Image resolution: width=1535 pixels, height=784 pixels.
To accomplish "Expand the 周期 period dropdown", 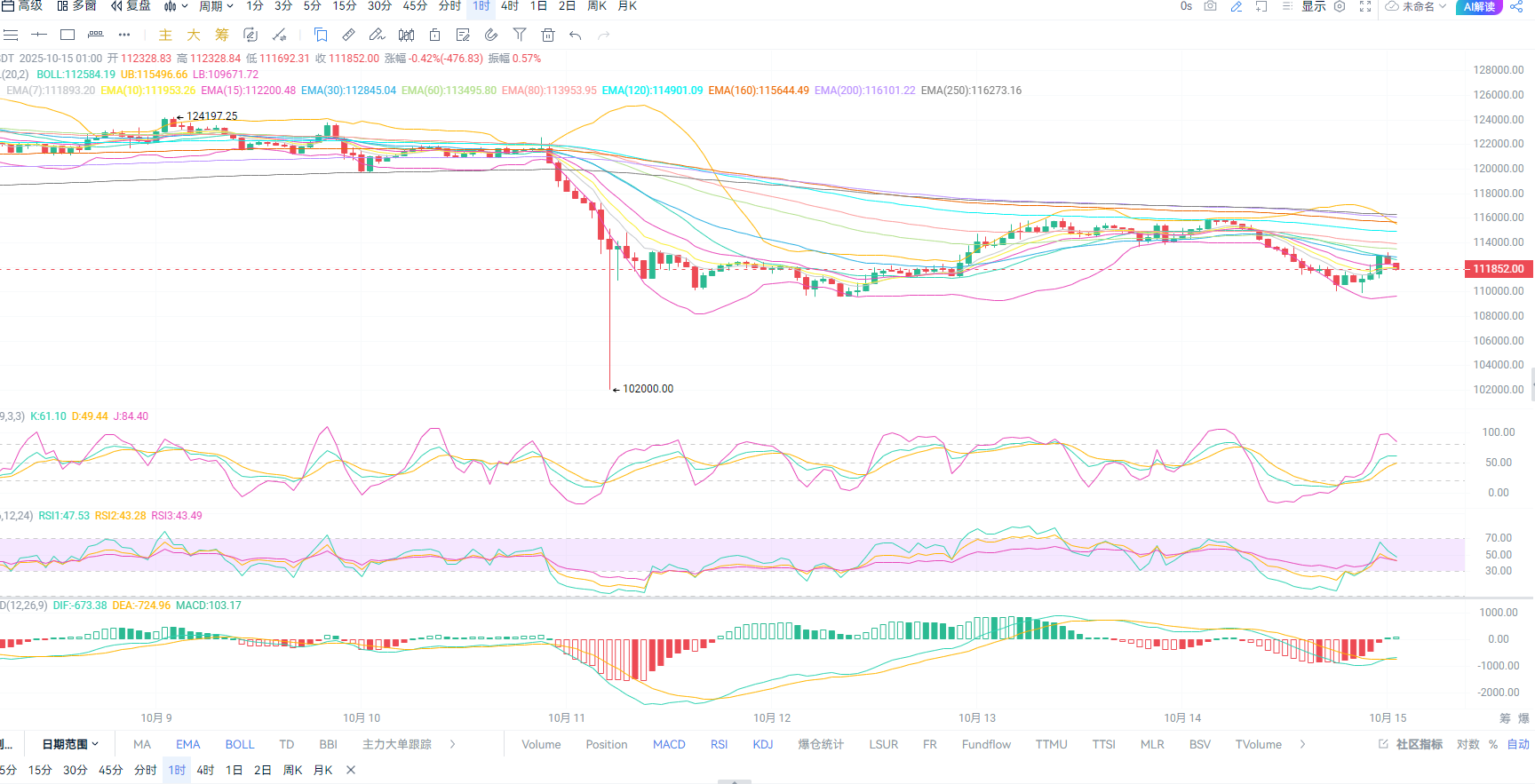I will point(216,6).
